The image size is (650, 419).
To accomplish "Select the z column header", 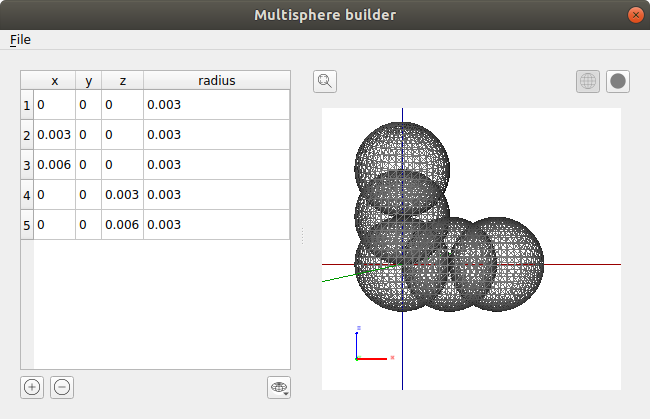I will 123,80.
